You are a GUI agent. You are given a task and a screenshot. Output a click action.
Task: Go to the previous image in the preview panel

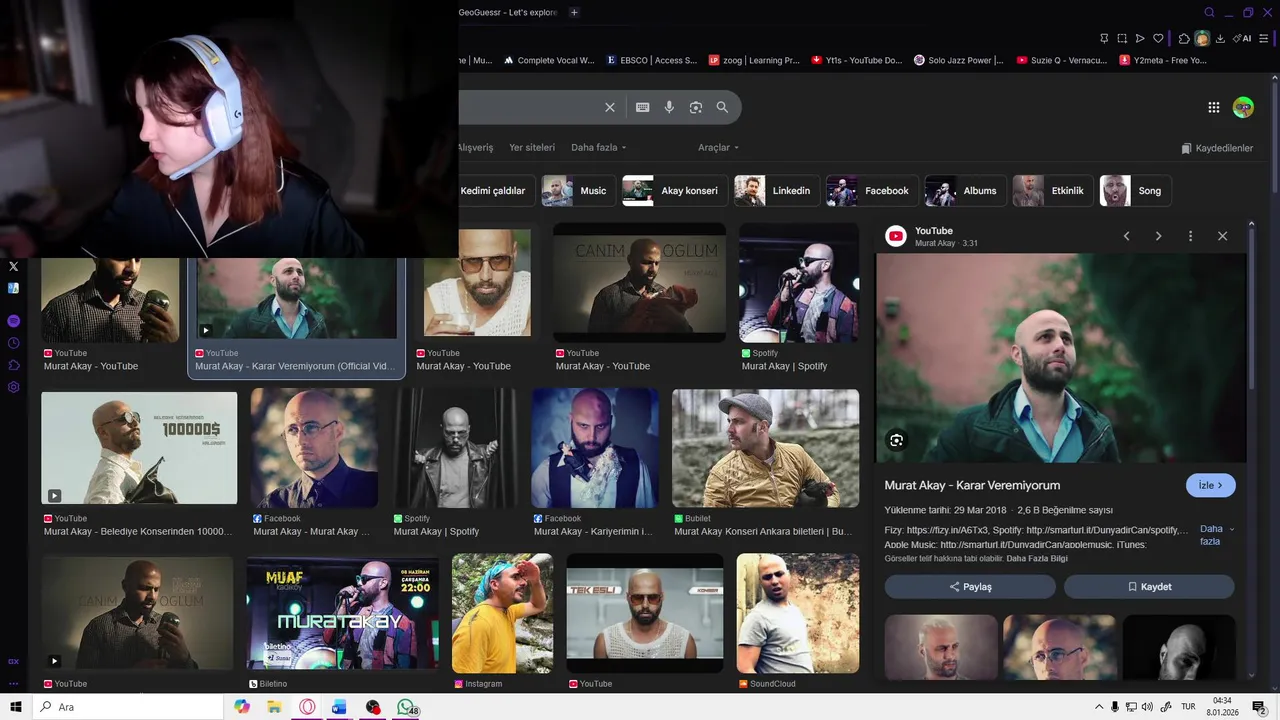pos(1126,236)
